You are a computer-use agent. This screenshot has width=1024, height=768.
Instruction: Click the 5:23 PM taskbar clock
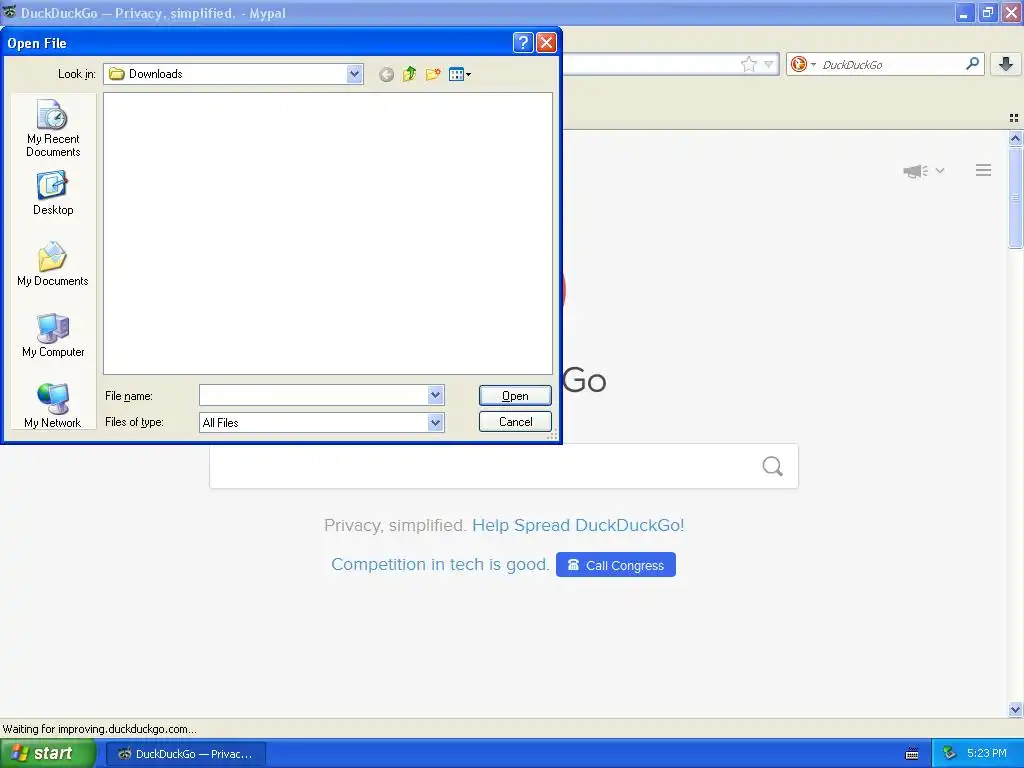point(987,753)
